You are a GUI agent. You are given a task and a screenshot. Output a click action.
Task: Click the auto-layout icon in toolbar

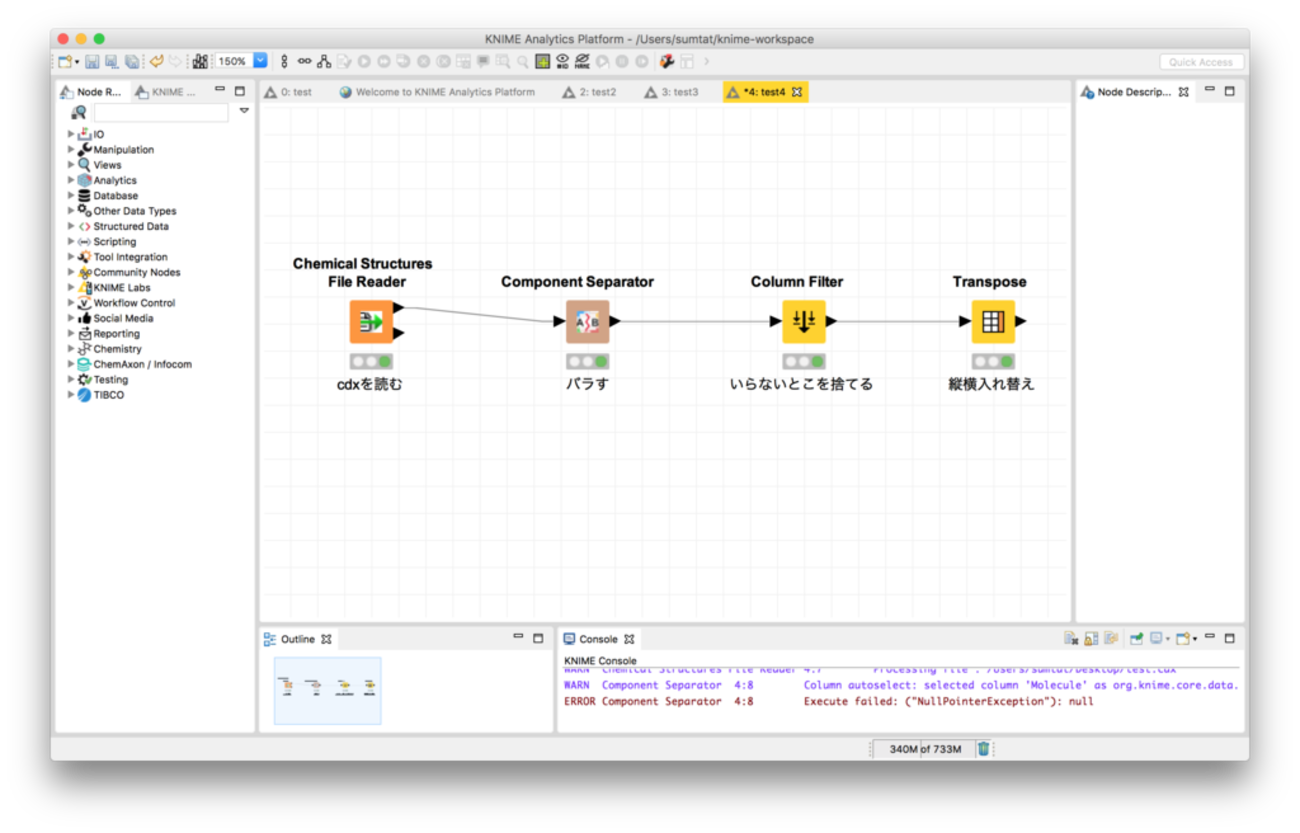coord(324,61)
